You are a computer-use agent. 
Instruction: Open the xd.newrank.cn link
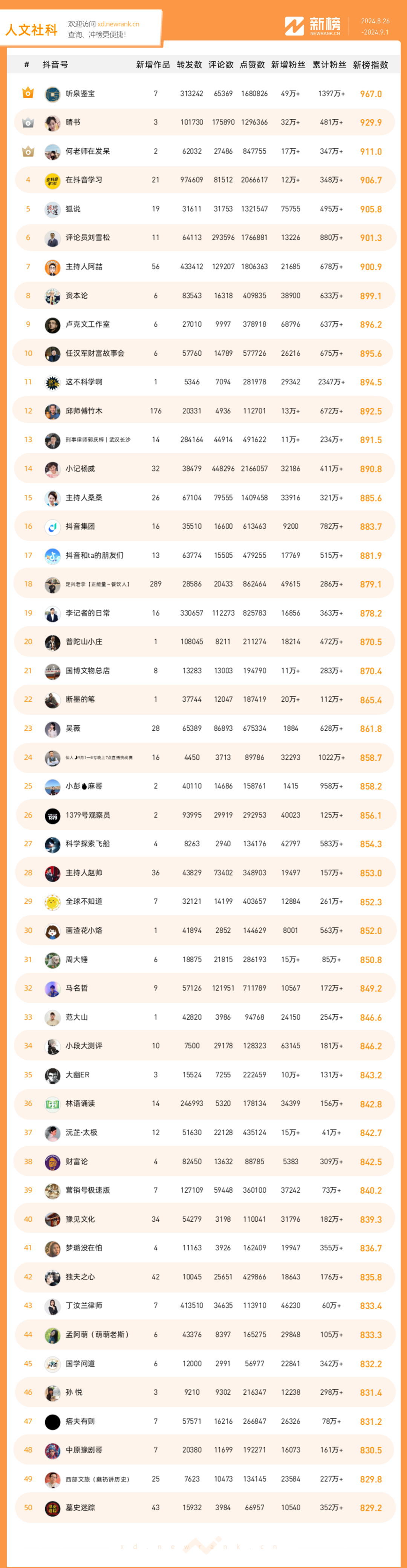coord(118,25)
